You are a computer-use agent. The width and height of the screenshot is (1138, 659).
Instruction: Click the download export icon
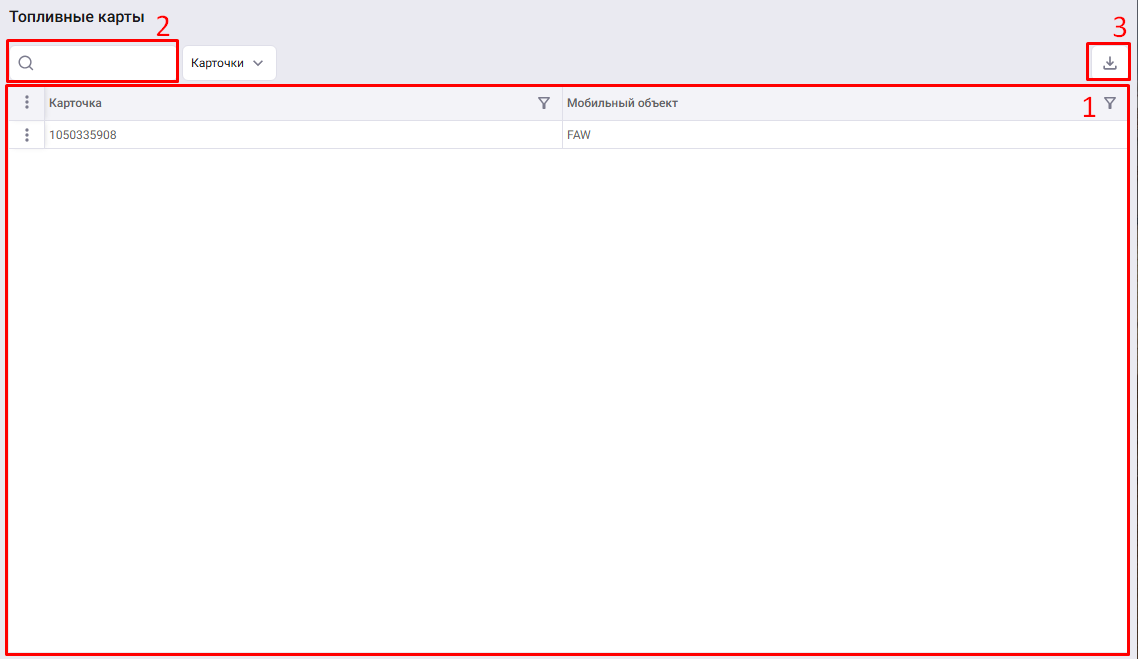click(x=1109, y=63)
